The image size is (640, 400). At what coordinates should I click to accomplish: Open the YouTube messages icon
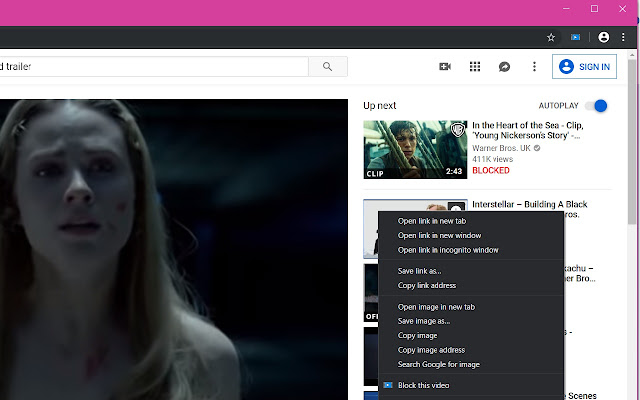click(504, 67)
